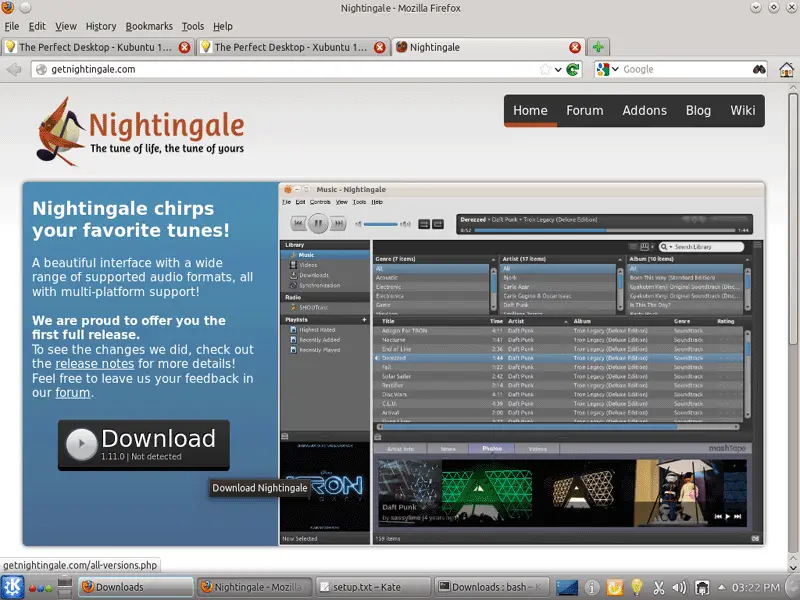
Task: Switch to setup.txt – Kate taskbar entry
Action: (372, 587)
